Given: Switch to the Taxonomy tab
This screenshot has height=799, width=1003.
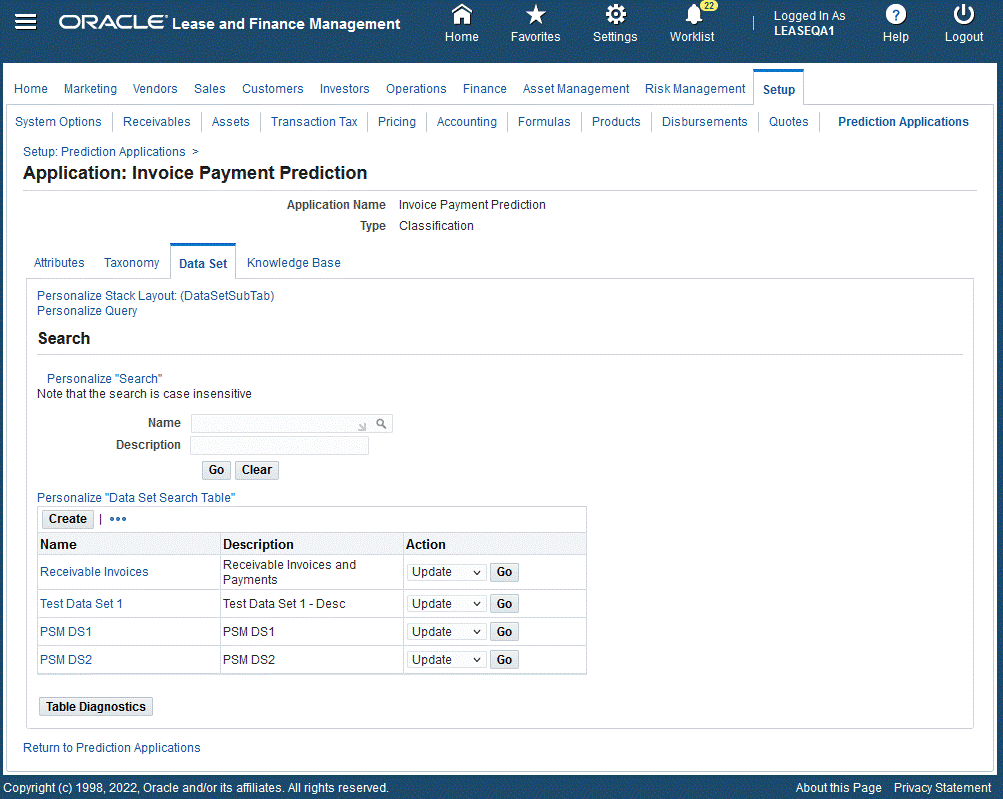Looking at the screenshot, I should tap(131, 263).
